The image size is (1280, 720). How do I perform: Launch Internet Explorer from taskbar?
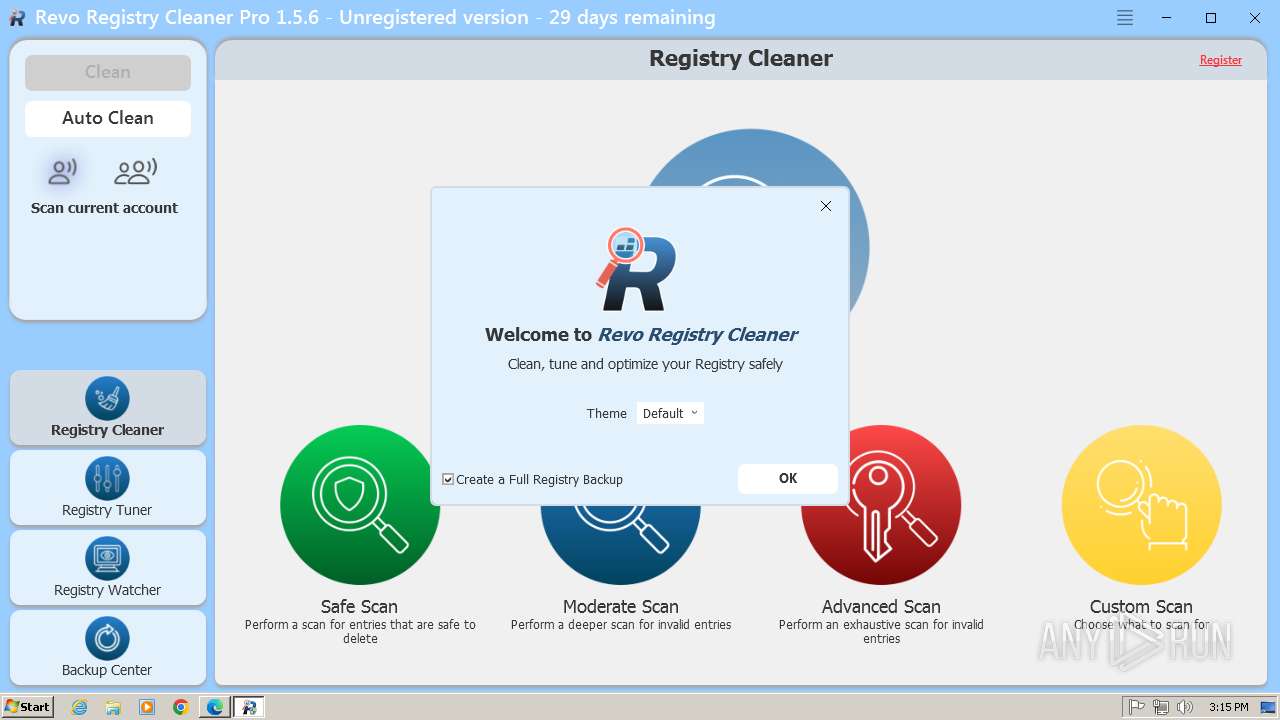point(80,707)
